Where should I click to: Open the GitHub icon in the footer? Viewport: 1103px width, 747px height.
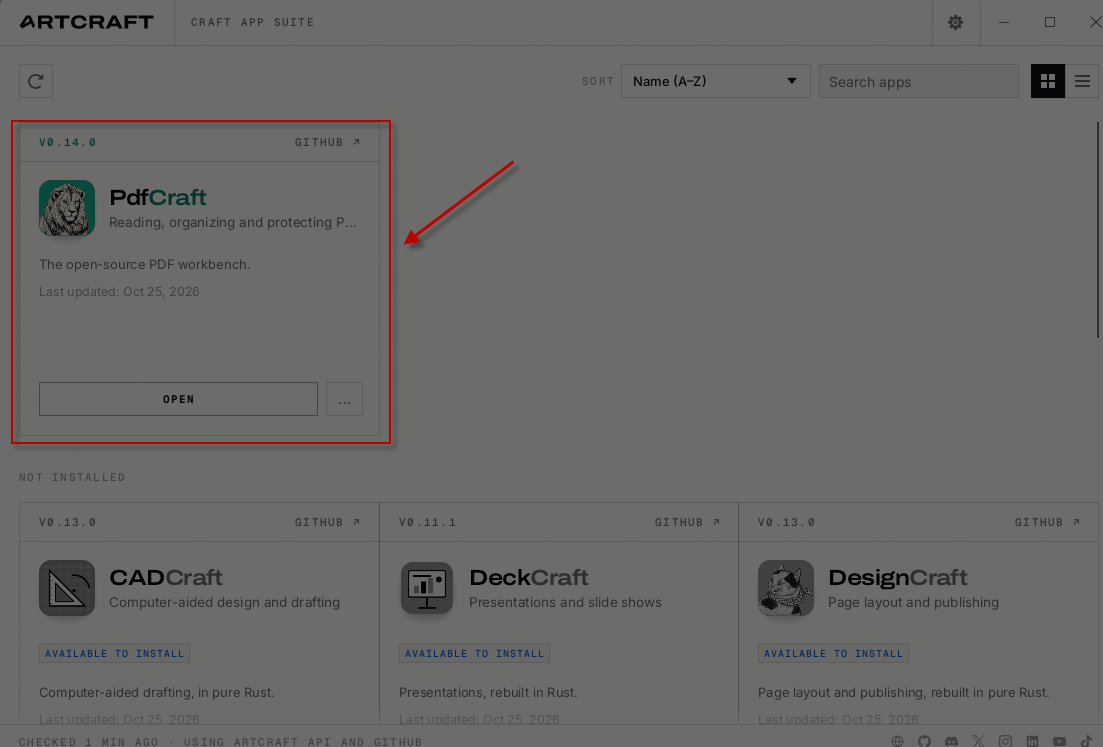point(924,741)
